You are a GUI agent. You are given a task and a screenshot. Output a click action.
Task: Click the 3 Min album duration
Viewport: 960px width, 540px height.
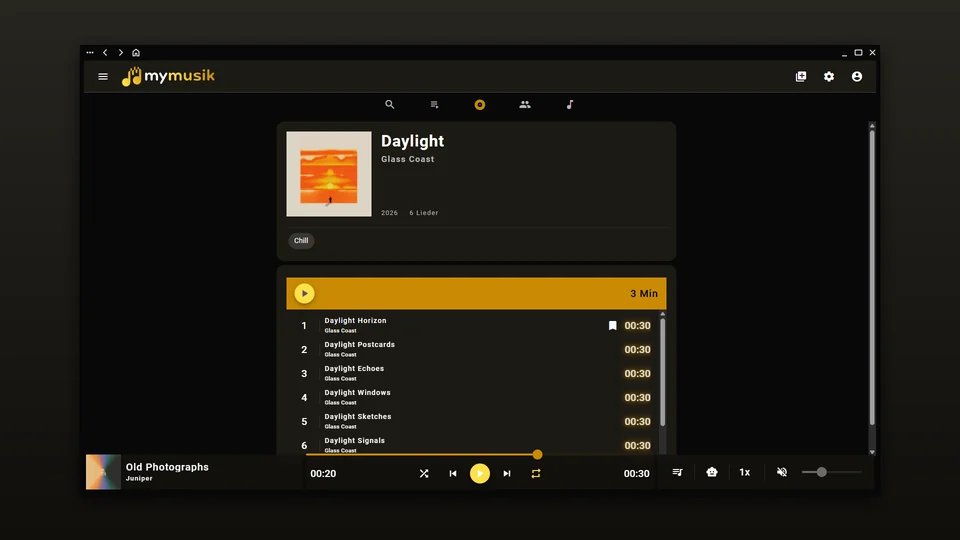click(644, 294)
